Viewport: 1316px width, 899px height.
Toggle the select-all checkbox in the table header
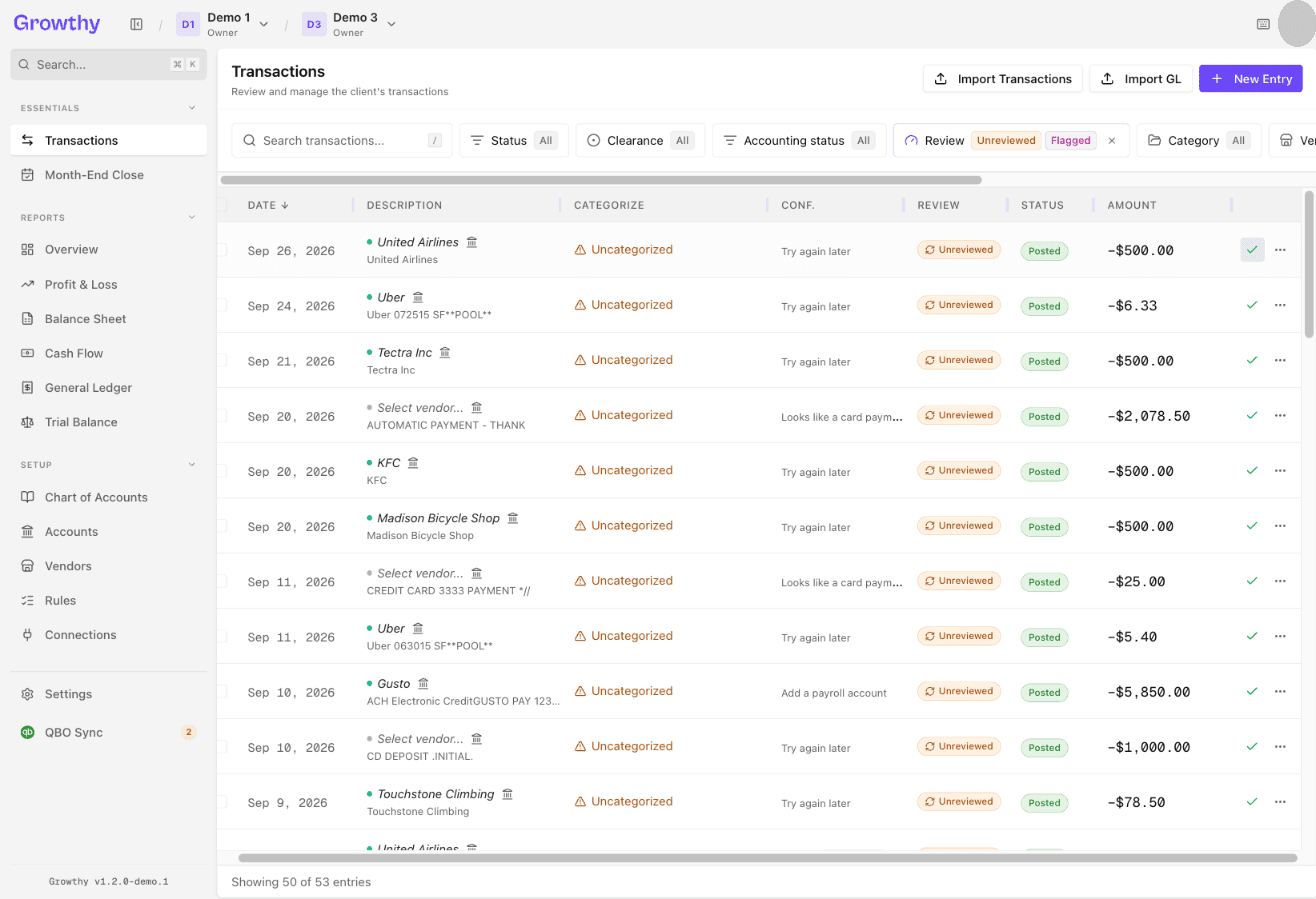[x=222, y=205]
